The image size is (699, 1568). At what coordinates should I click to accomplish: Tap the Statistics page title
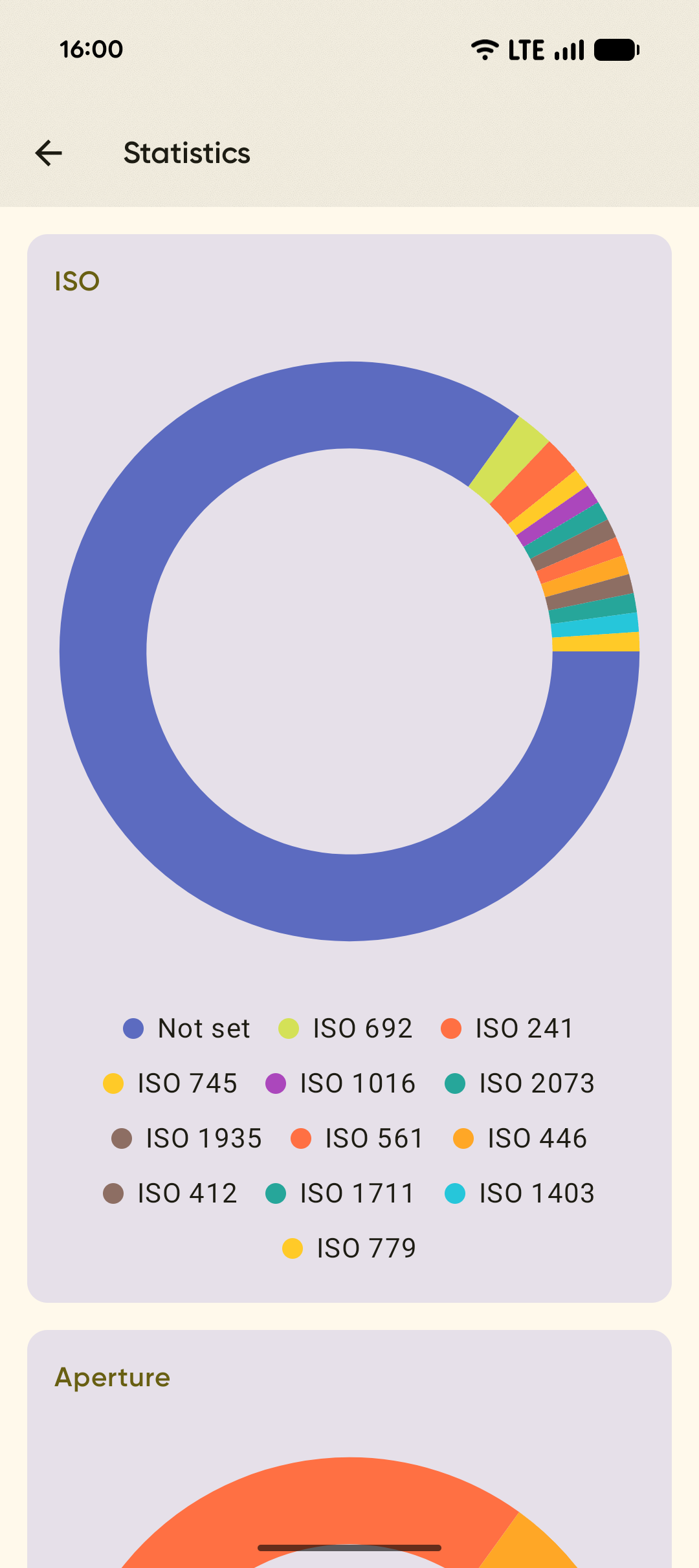point(186,153)
